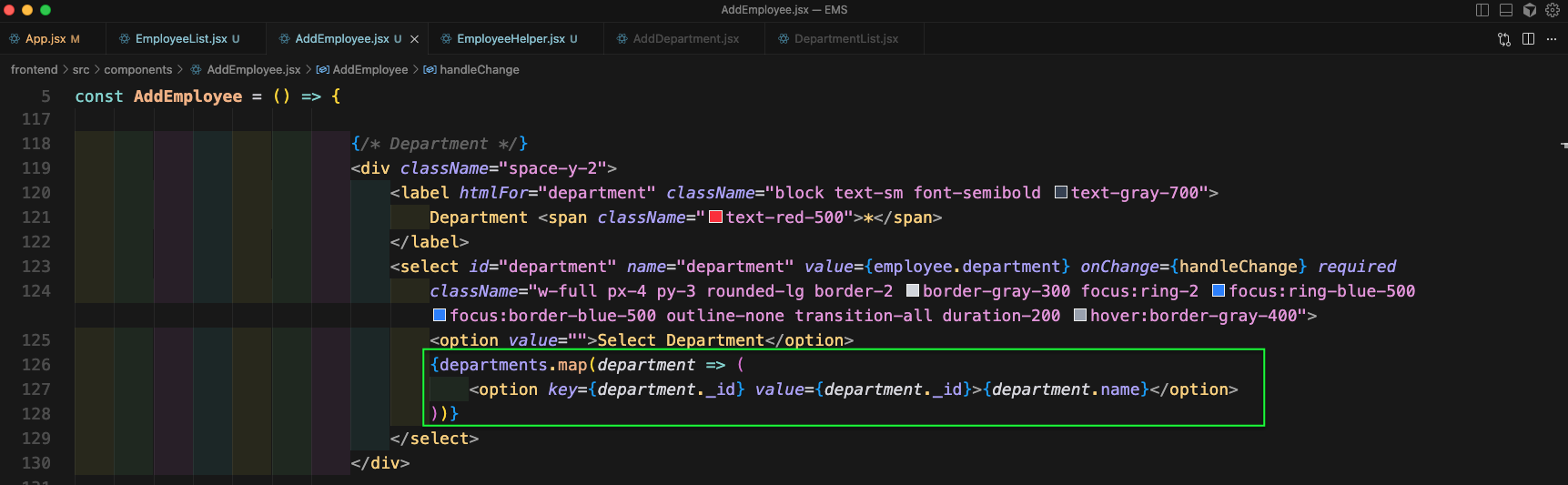Toggle the primary sidebar layout icon
The height and width of the screenshot is (485, 1568).
pyautogui.click(x=1482, y=10)
